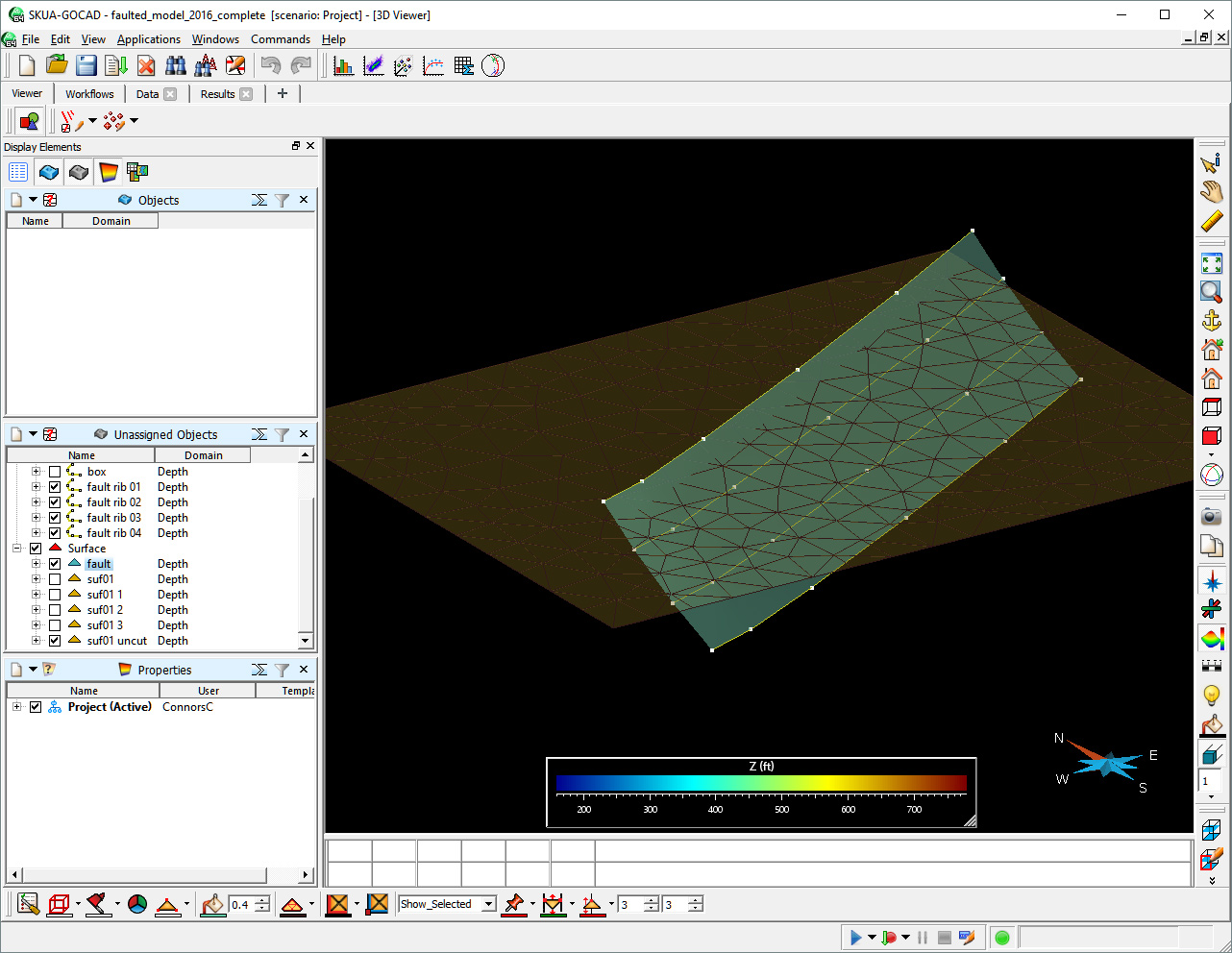1232x953 pixels.
Task: Expand the Project (Active) node
Action: (x=16, y=707)
